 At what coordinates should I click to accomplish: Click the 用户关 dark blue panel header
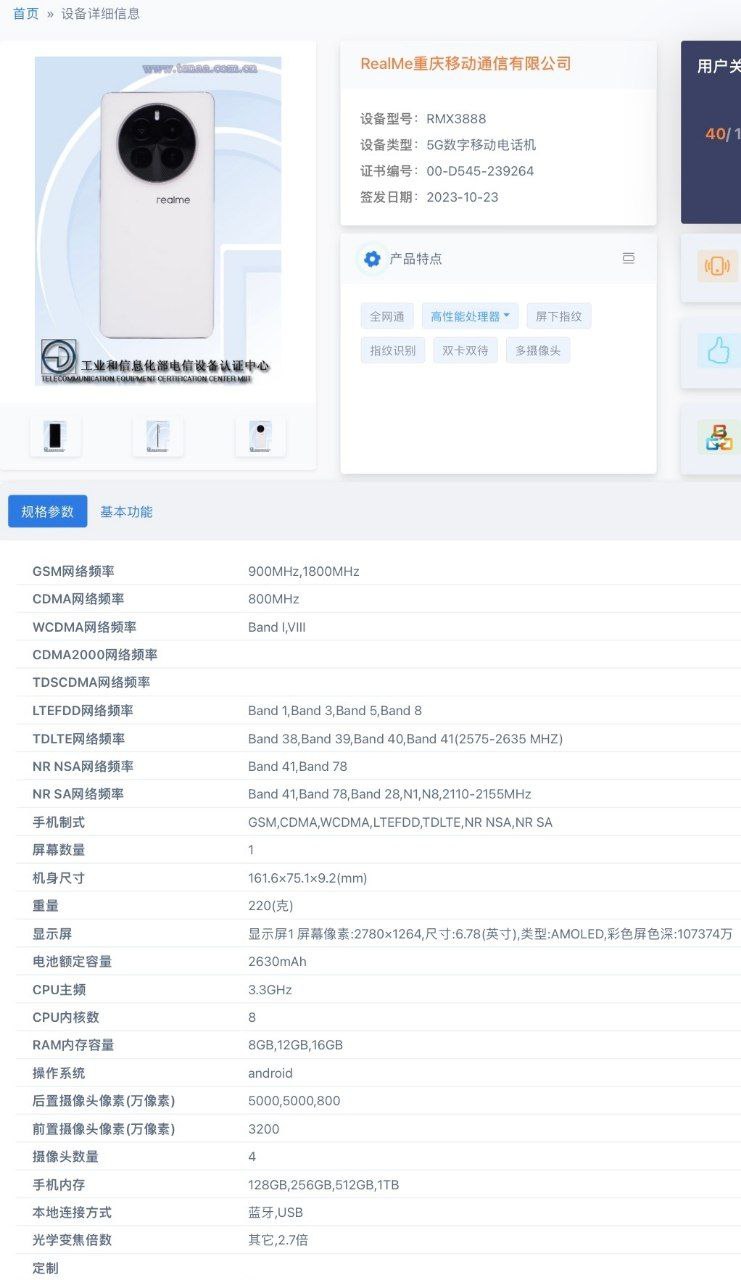coord(719,67)
